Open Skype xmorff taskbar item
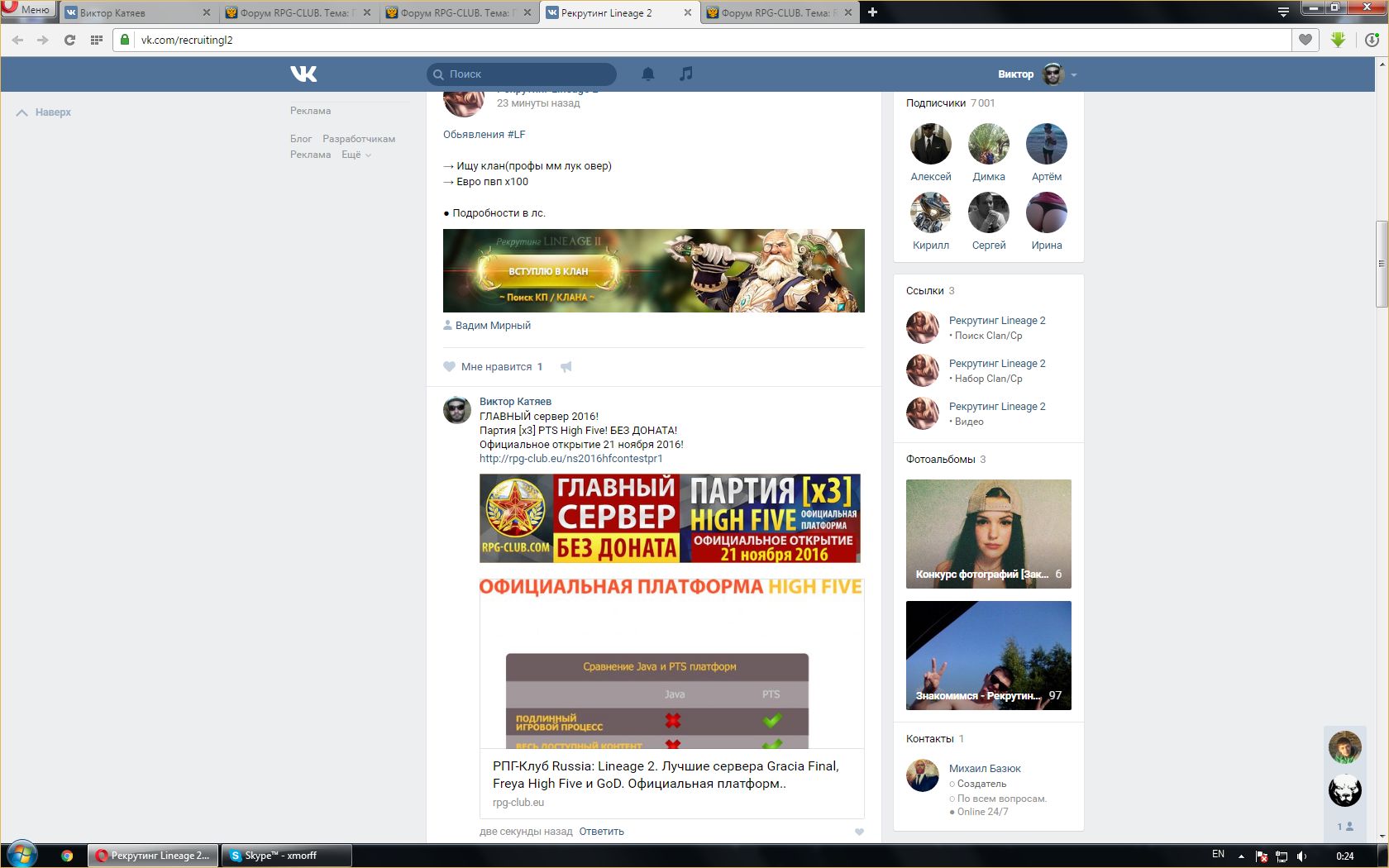The image size is (1389, 868). point(286,856)
